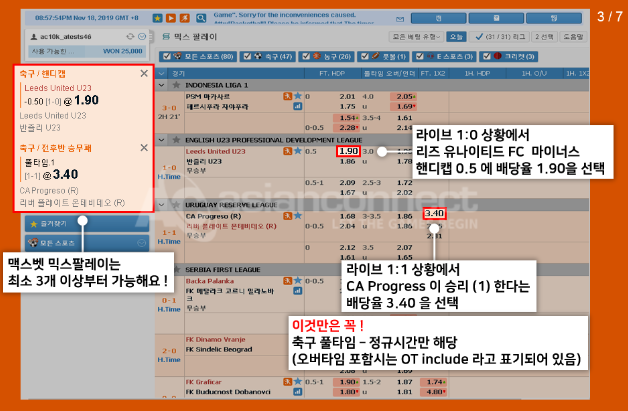Select odds 2.09 in English U23 league
The width and height of the screenshot is (628, 411).
click(x=347, y=183)
